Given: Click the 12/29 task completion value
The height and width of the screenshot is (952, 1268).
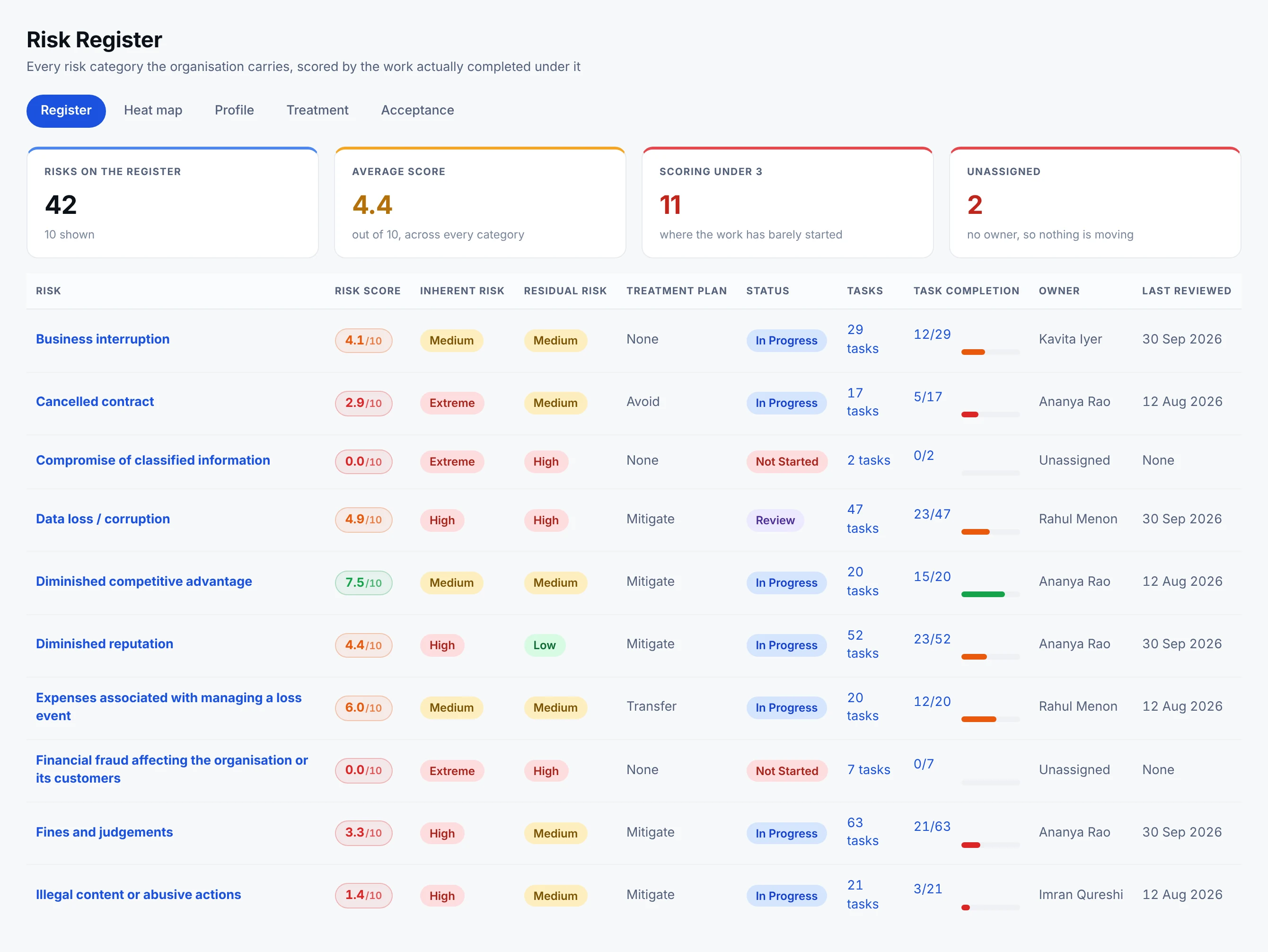Looking at the screenshot, I should click(x=932, y=334).
